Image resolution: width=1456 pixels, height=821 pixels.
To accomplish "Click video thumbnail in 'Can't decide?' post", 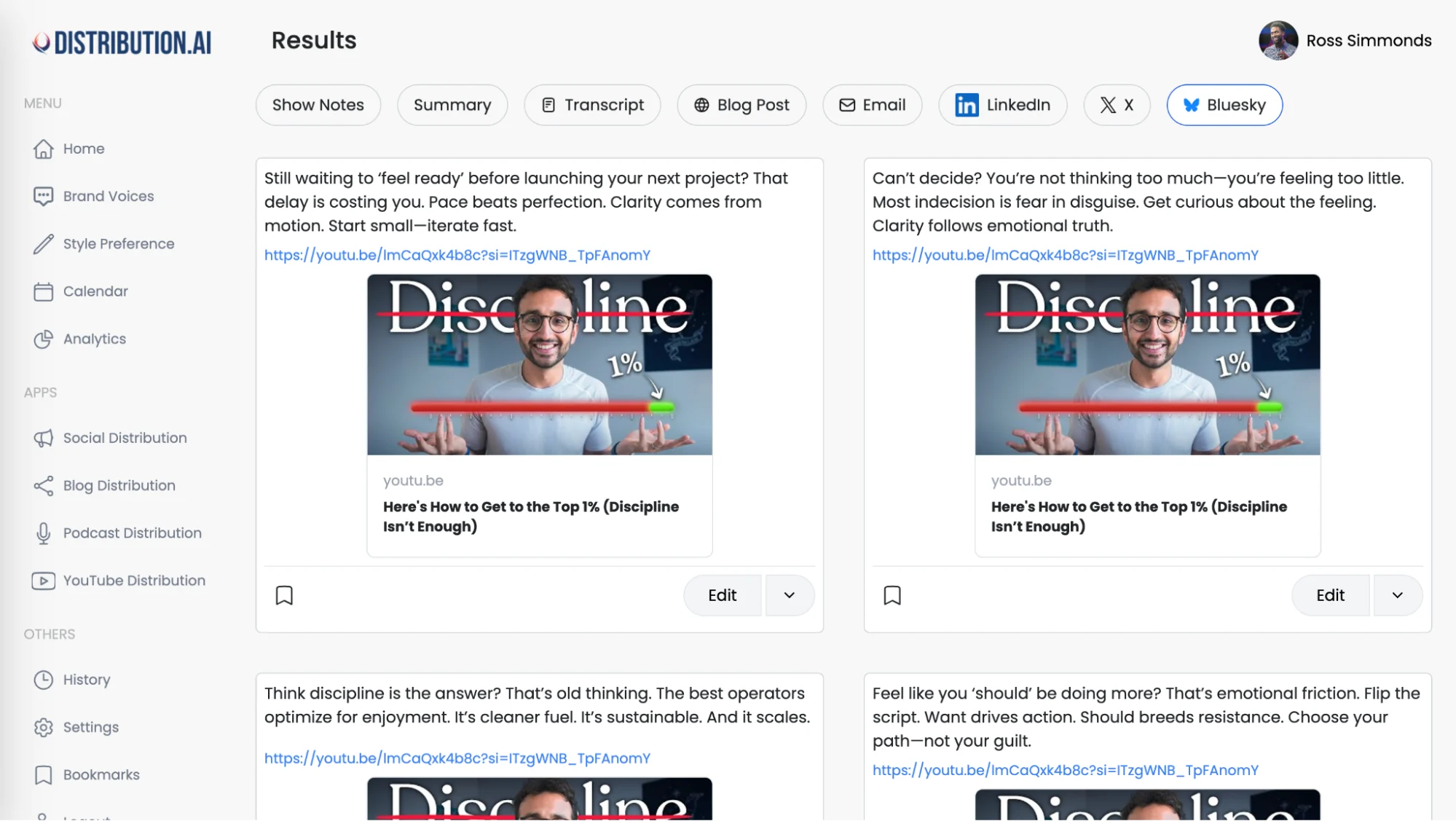I will pyautogui.click(x=1148, y=365).
